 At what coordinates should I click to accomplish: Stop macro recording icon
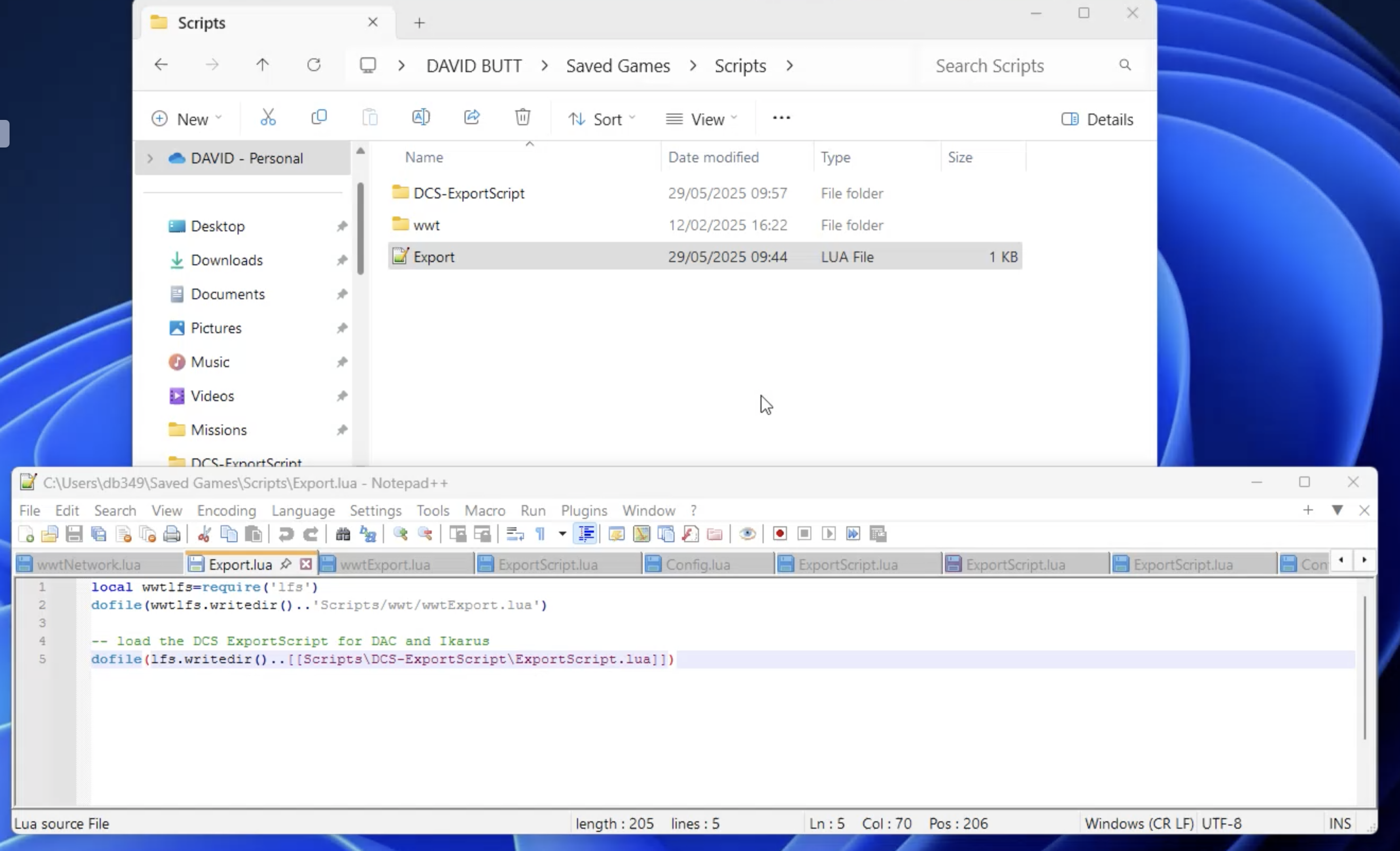point(804,534)
